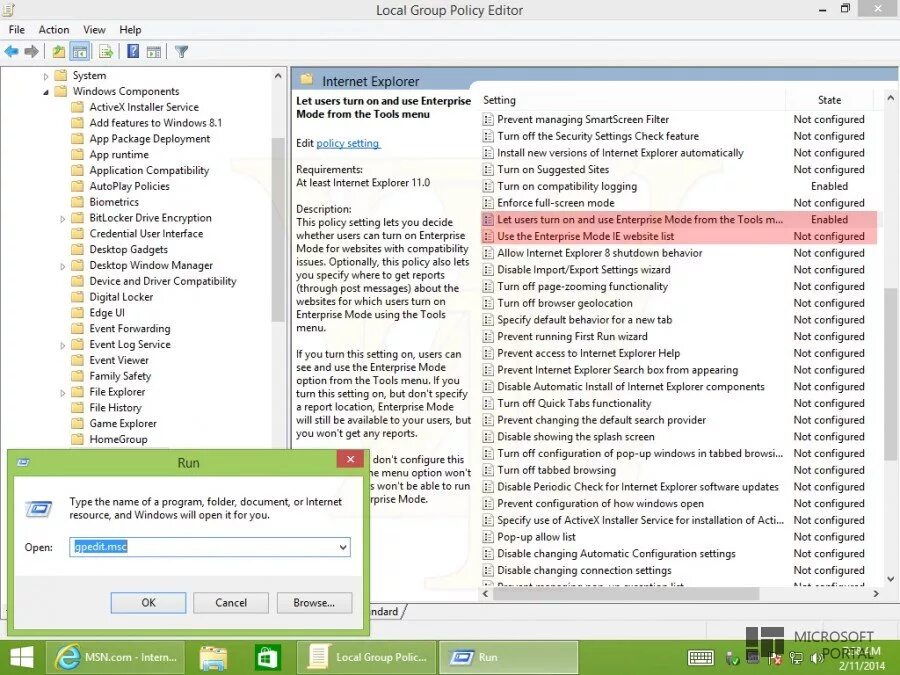Go forward with the gray Forward arrow

(31, 52)
